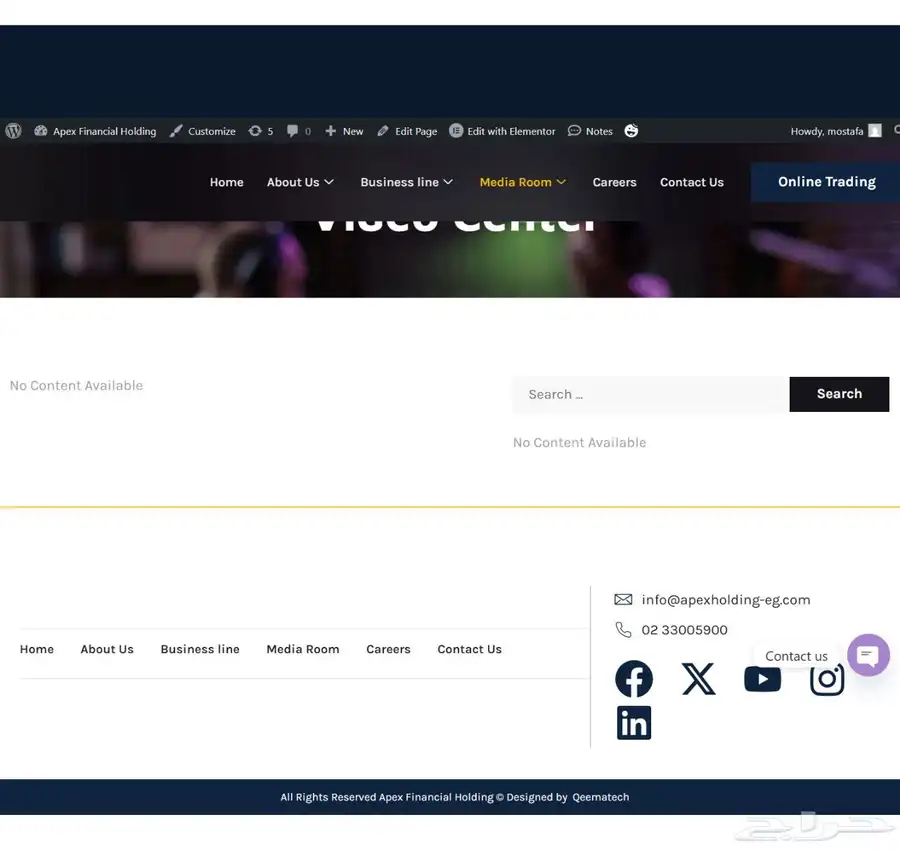Open Contact Us in top navigation

pyautogui.click(x=692, y=182)
